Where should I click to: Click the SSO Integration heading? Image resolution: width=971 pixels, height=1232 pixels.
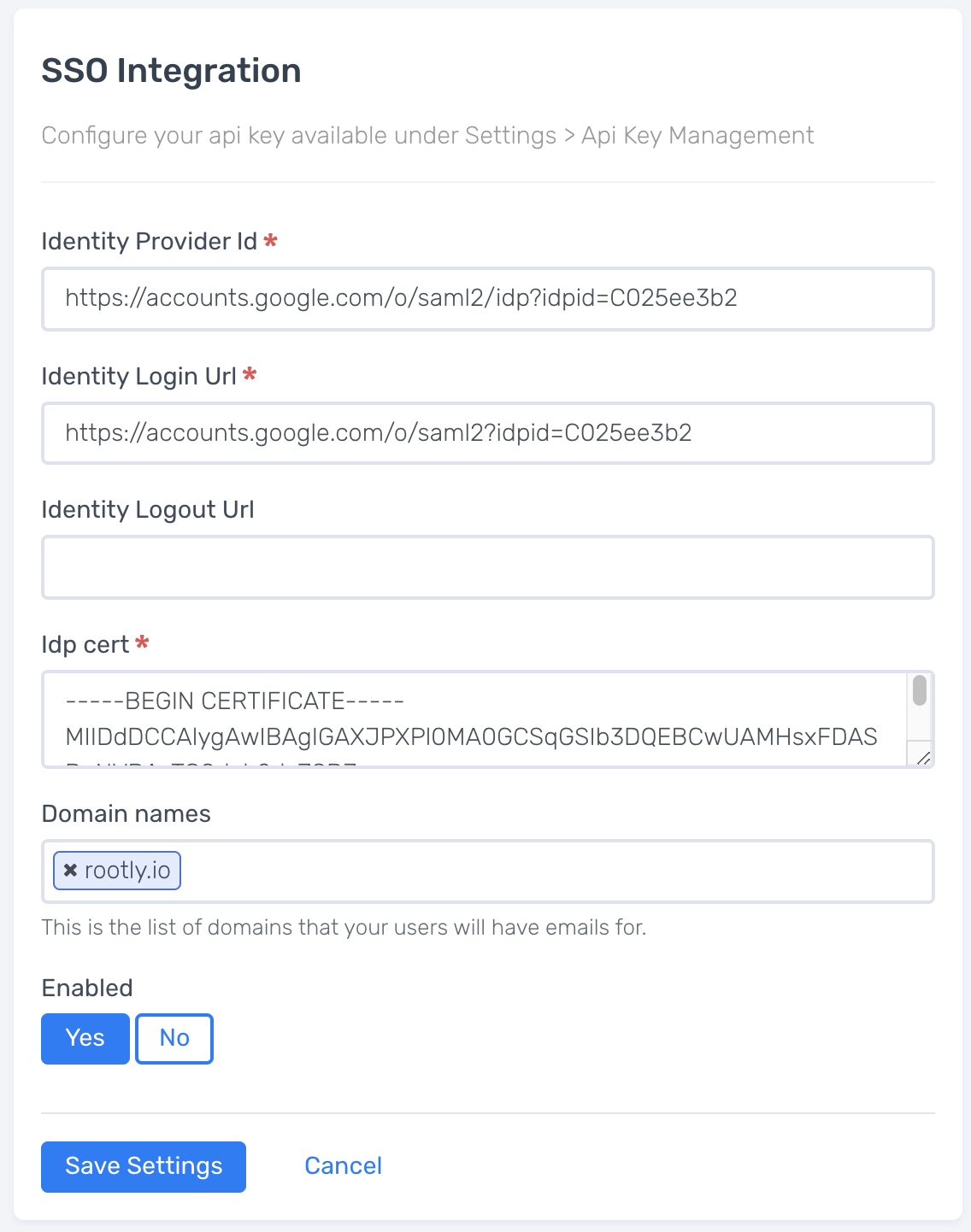pyautogui.click(x=171, y=71)
